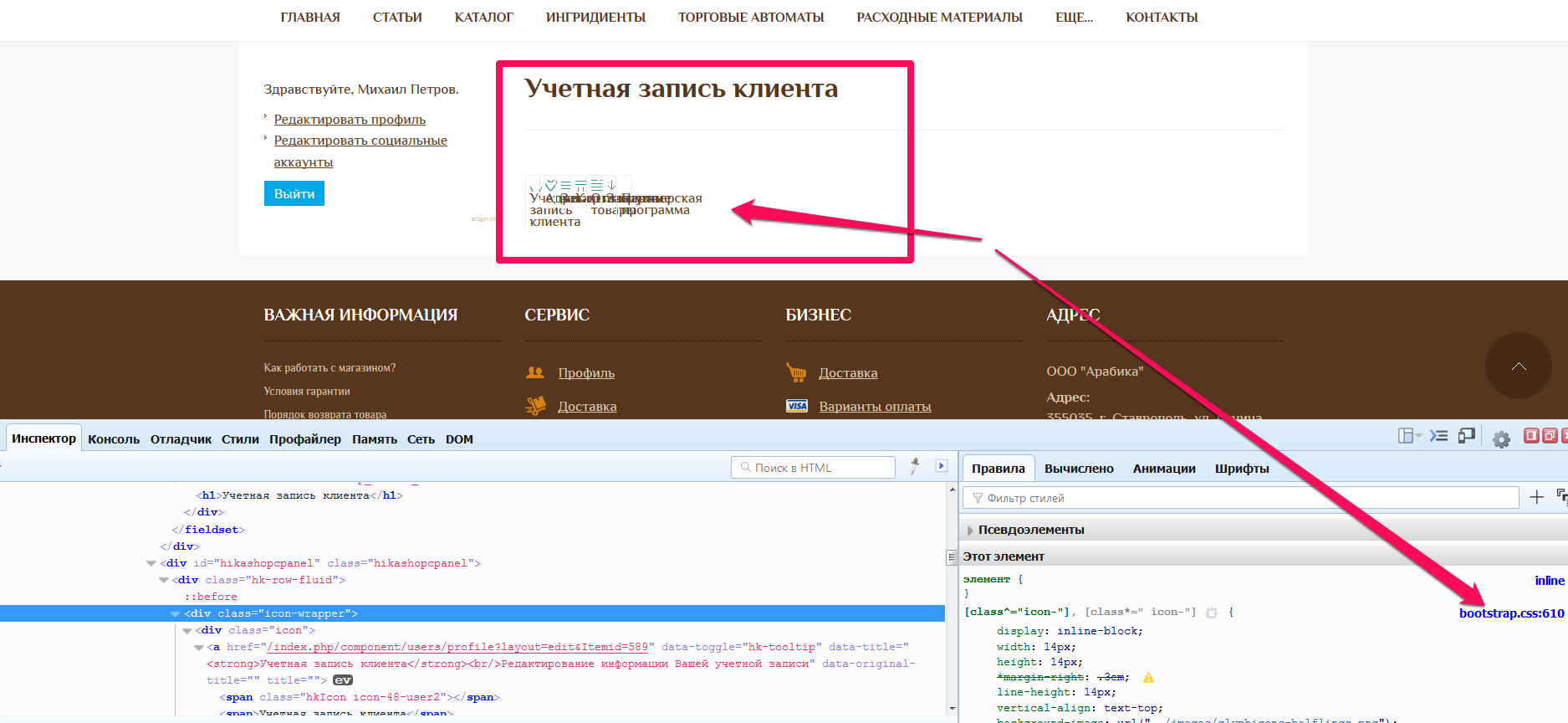Image resolution: width=1568 pixels, height=723 pixels.
Task: Click the markup panel vertical scrollbar thumb
Action: 952,557
